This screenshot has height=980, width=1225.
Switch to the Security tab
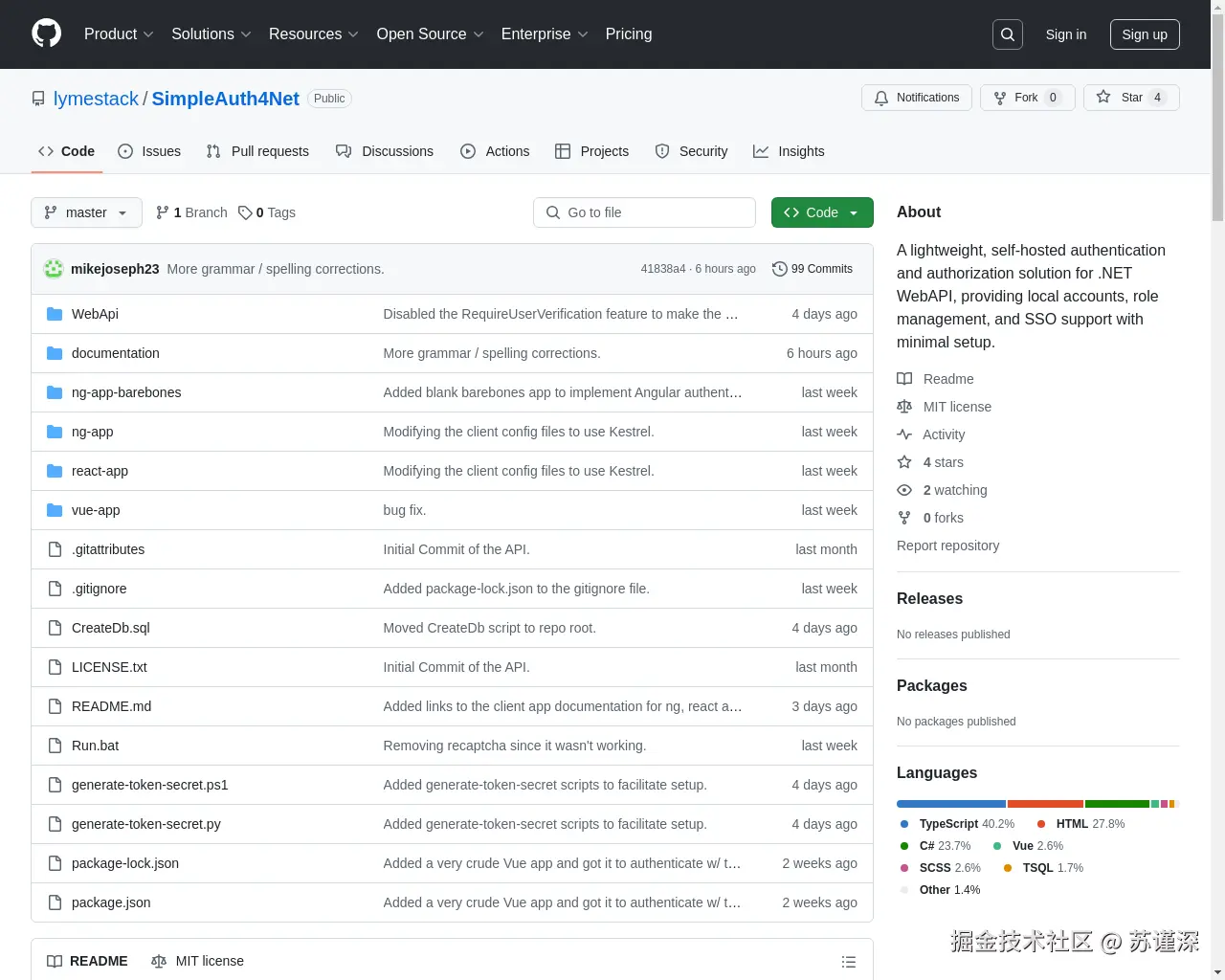click(x=691, y=151)
